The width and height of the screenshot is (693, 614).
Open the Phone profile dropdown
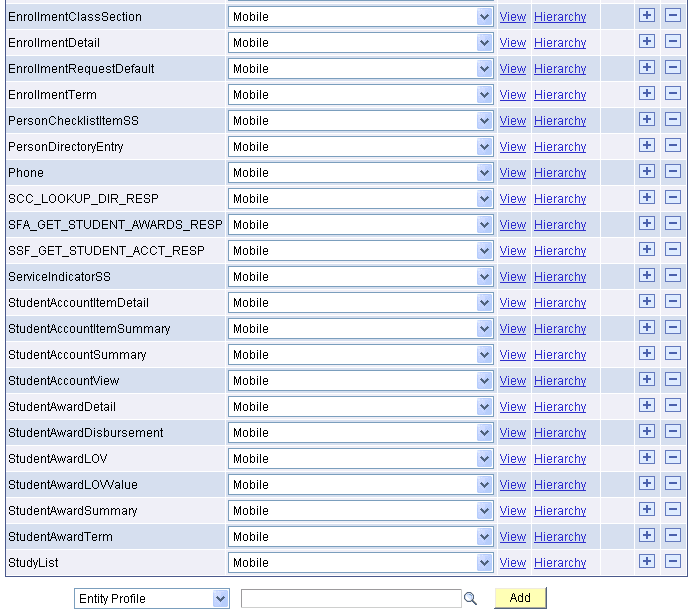pos(361,173)
